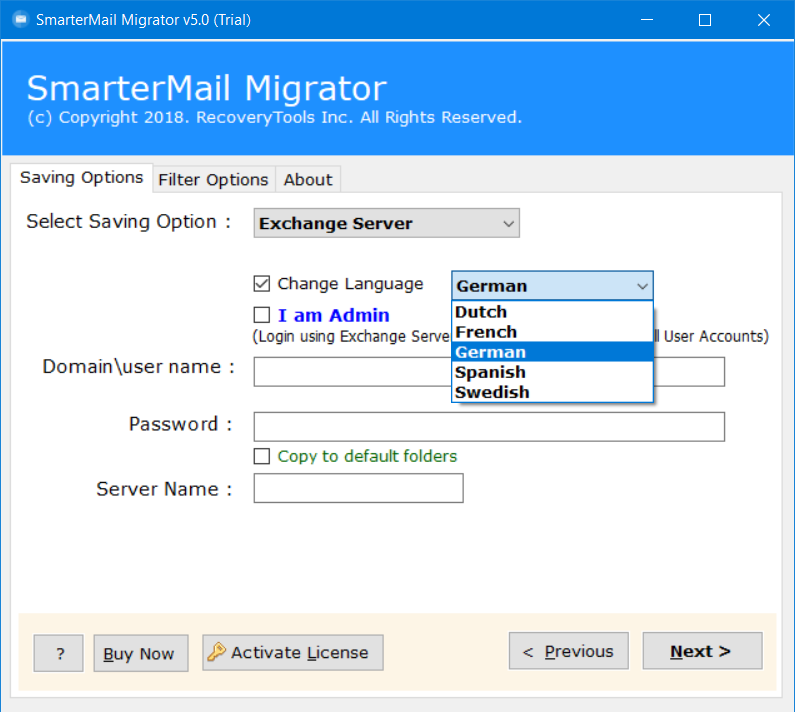Open the Filter Options tab
795x712 pixels.
[x=213, y=180]
